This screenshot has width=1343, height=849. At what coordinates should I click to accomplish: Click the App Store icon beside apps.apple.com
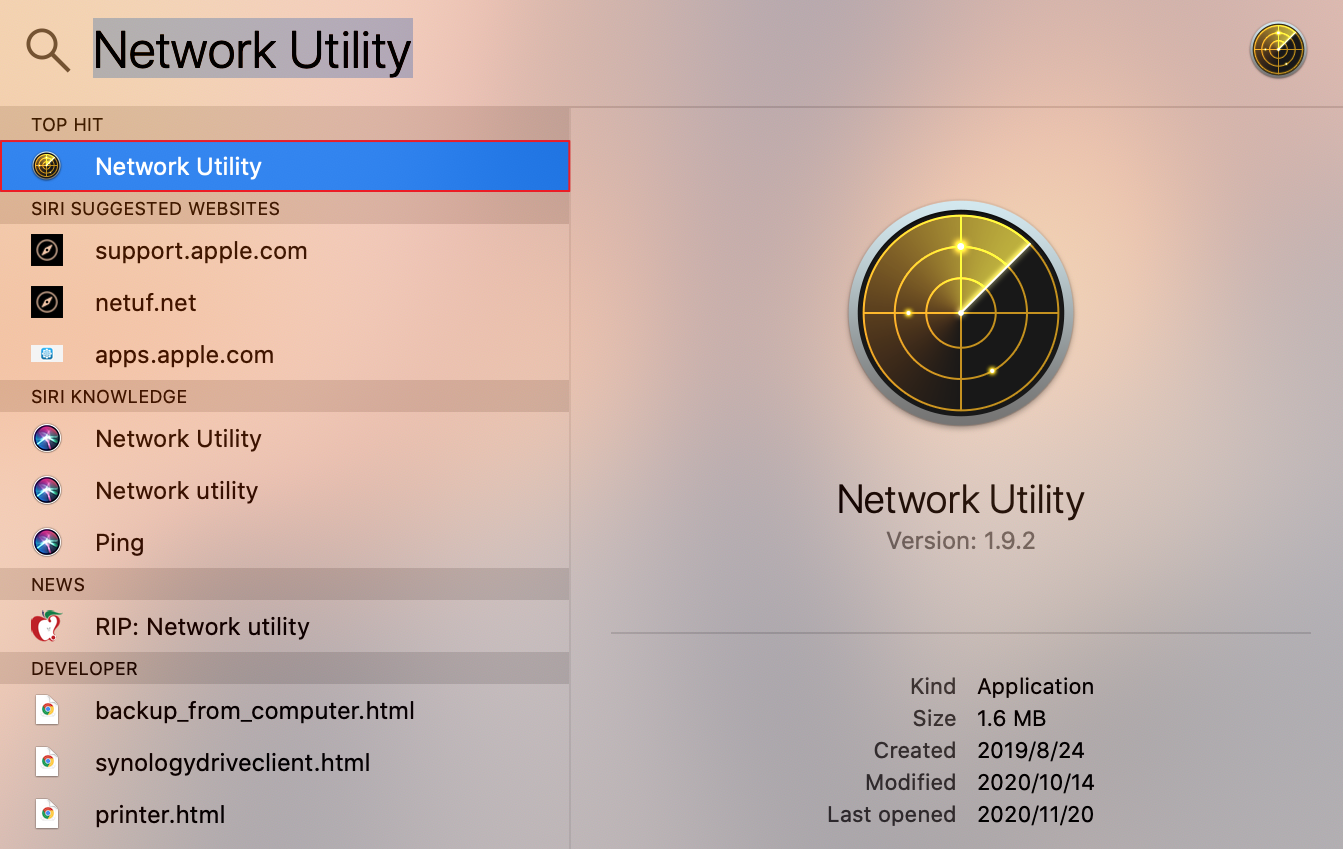point(47,354)
